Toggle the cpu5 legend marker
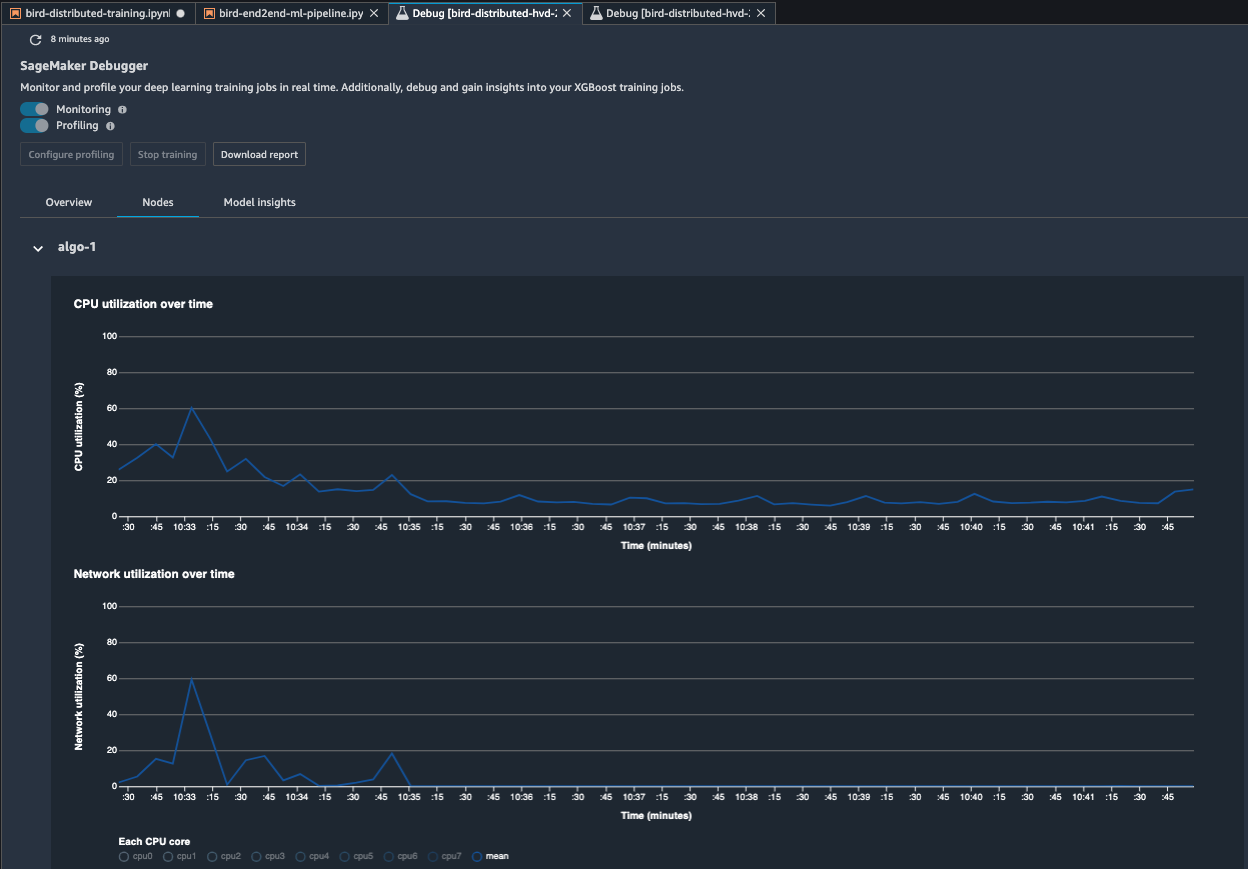1248x869 pixels. [x=344, y=856]
